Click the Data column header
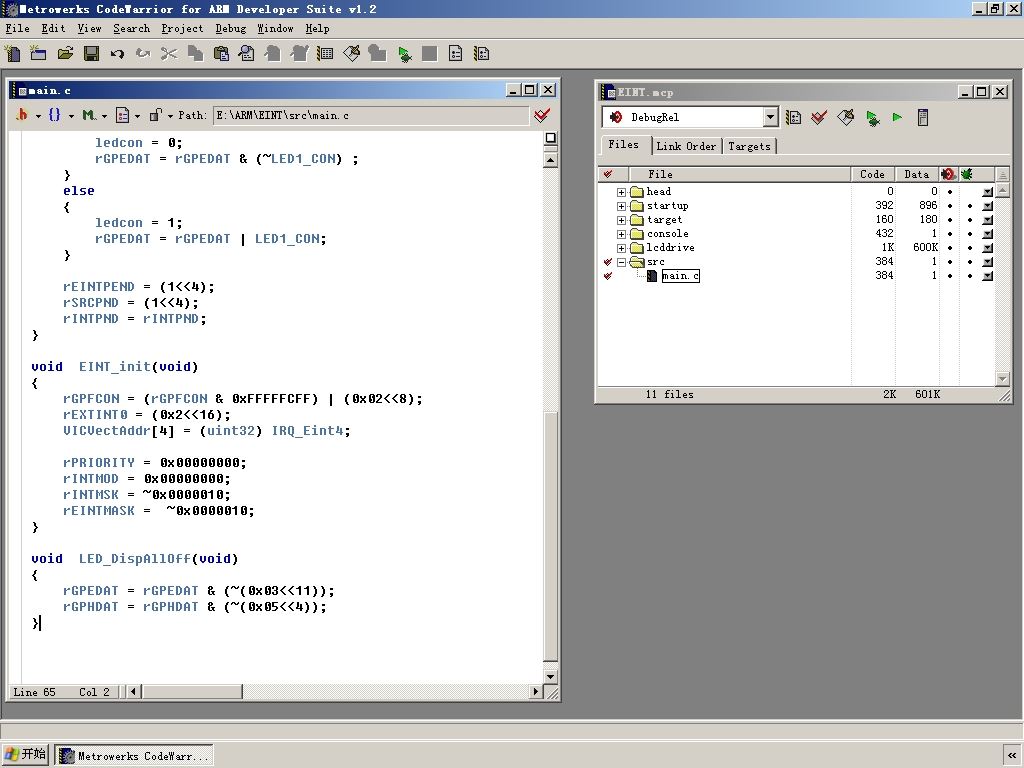This screenshot has width=1024, height=768. tap(916, 174)
